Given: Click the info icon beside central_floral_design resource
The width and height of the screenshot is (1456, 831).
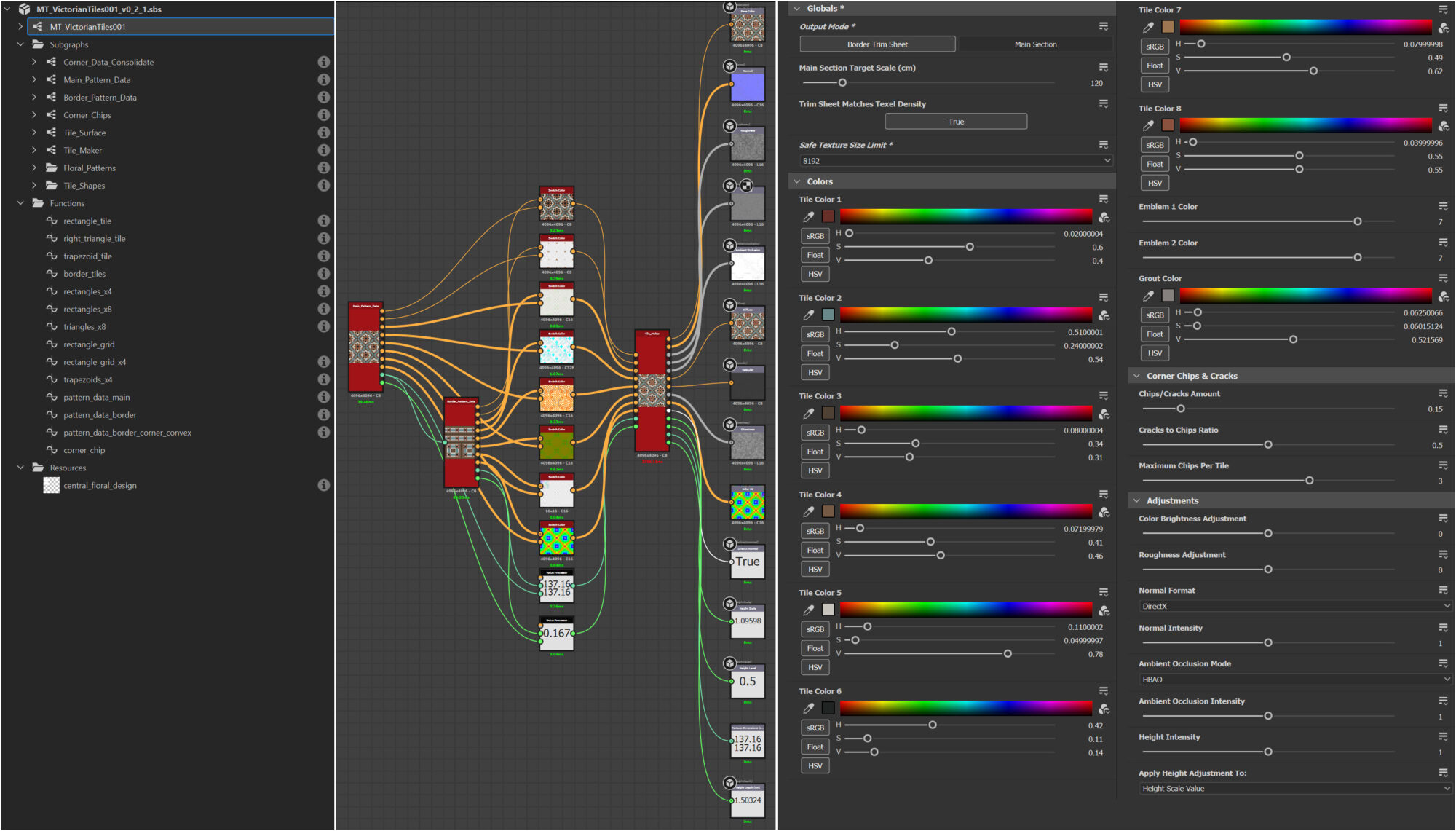Looking at the screenshot, I should (323, 485).
